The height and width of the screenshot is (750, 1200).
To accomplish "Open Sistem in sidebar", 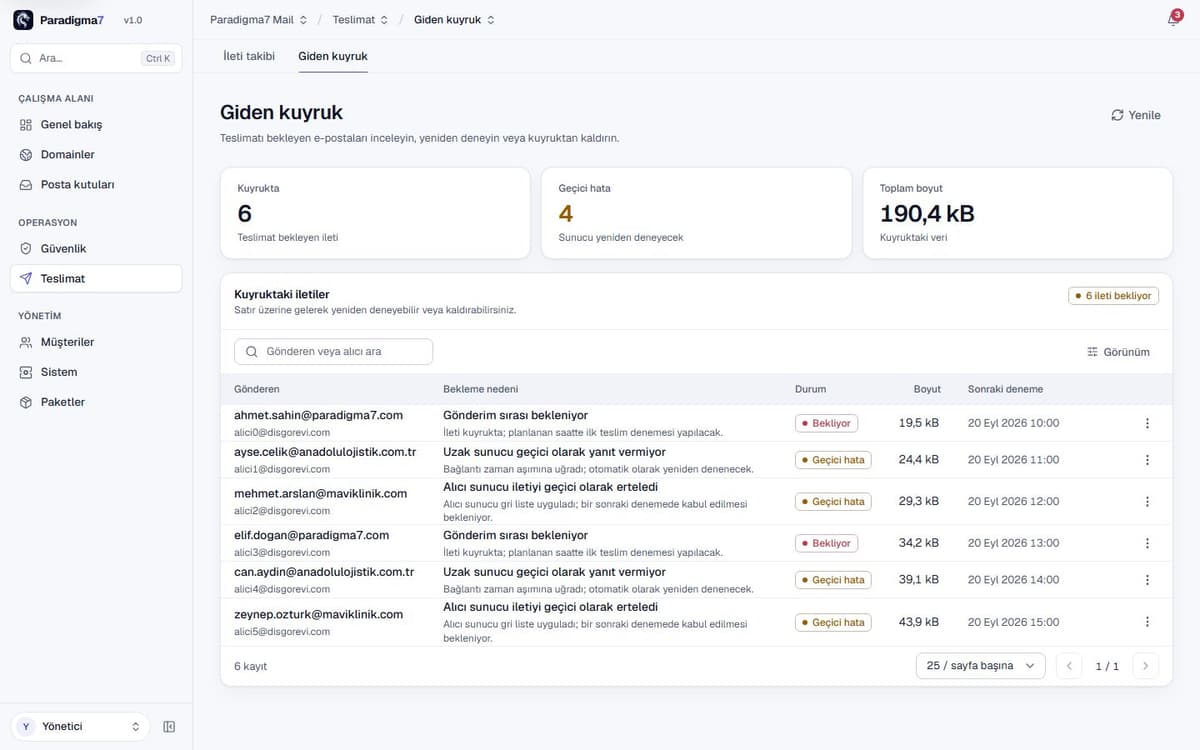I will coord(96,372).
